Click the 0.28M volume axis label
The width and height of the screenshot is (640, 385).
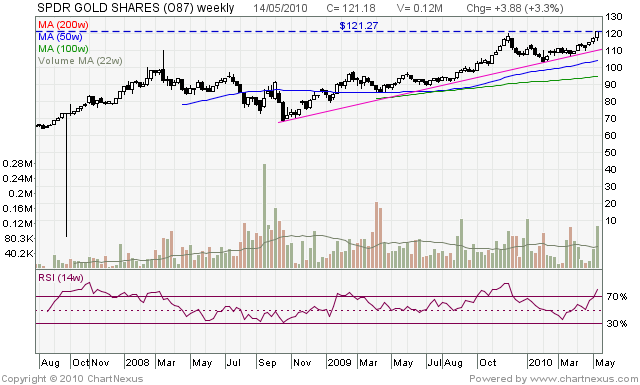pyautogui.click(x=18, y=164)
